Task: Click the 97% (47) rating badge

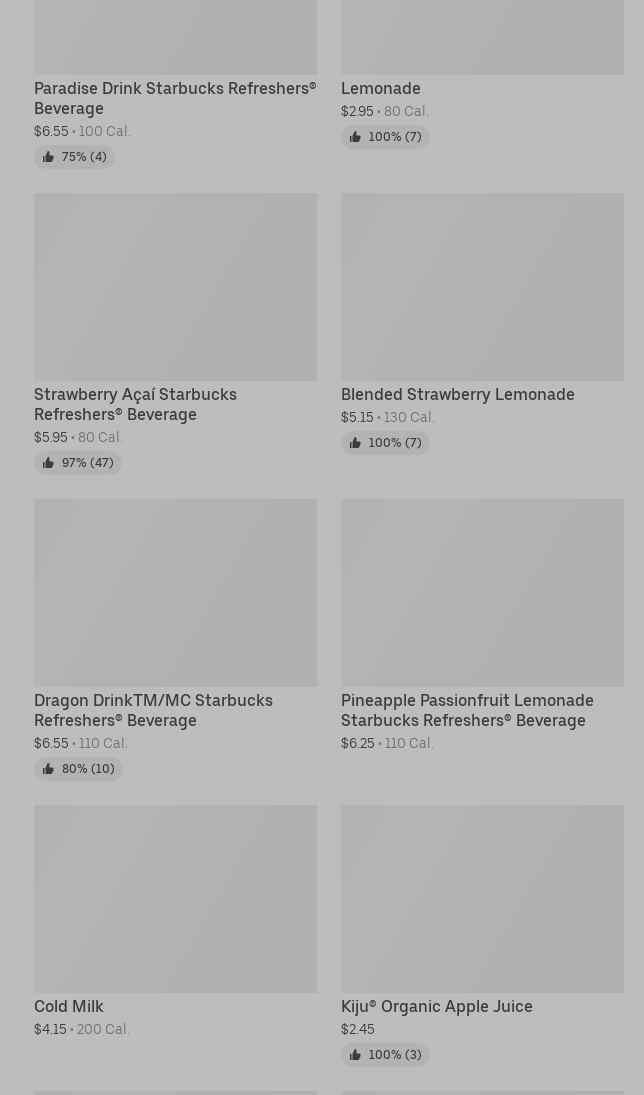Action: point(78,463)
